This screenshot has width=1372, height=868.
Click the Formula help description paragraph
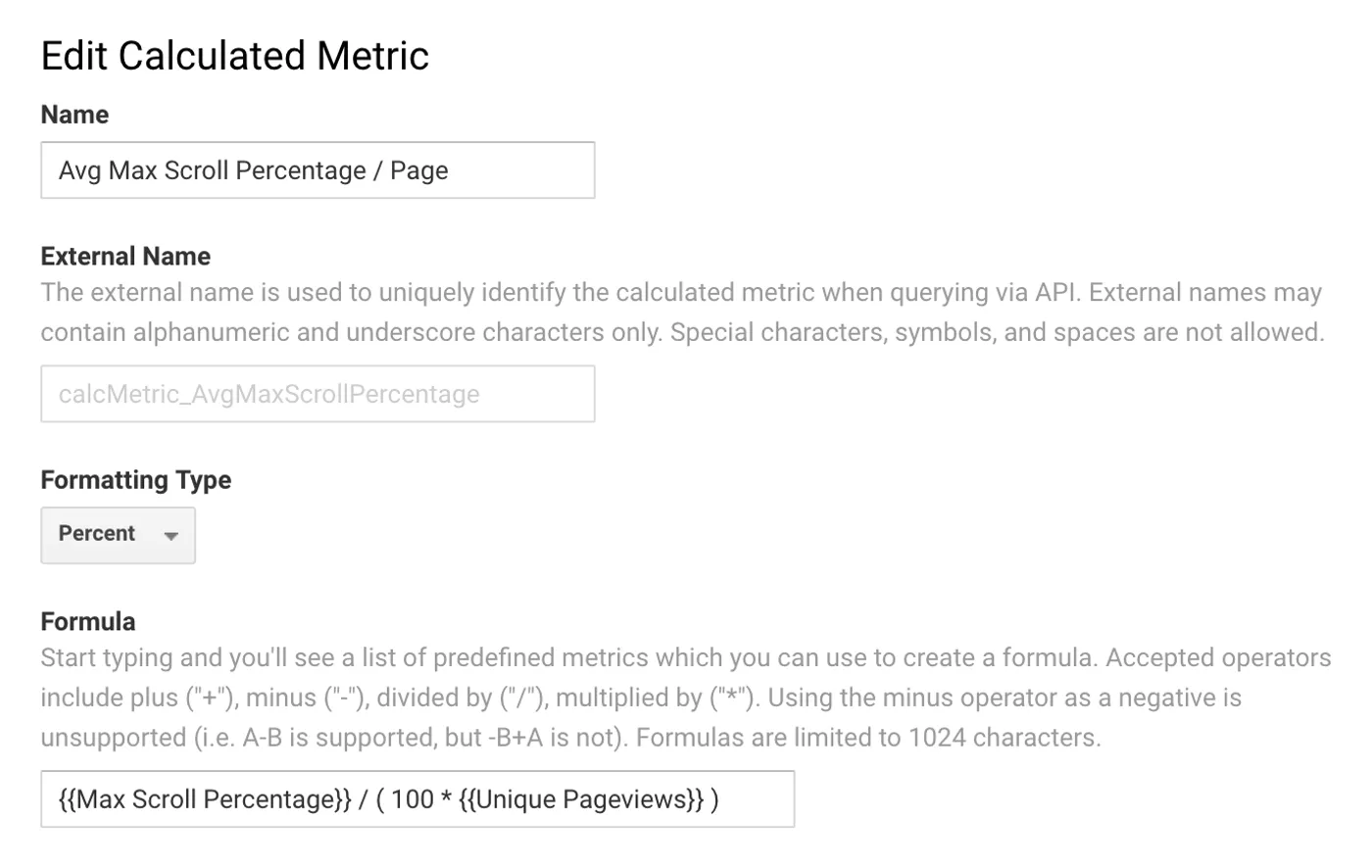point(685,698)
